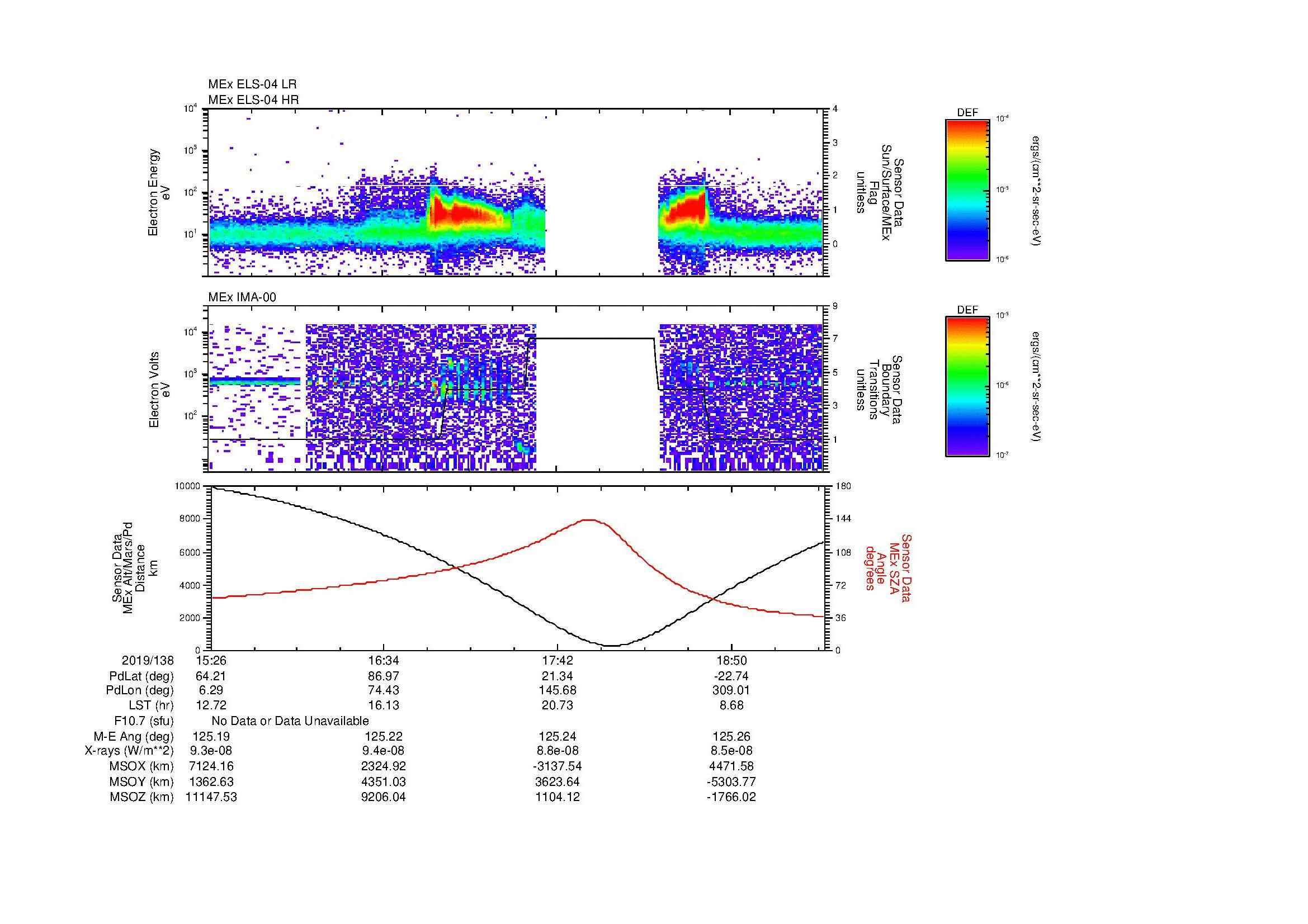Click the PdLon value 145.68
The image size is (1308, 924).
coord(558,690)
